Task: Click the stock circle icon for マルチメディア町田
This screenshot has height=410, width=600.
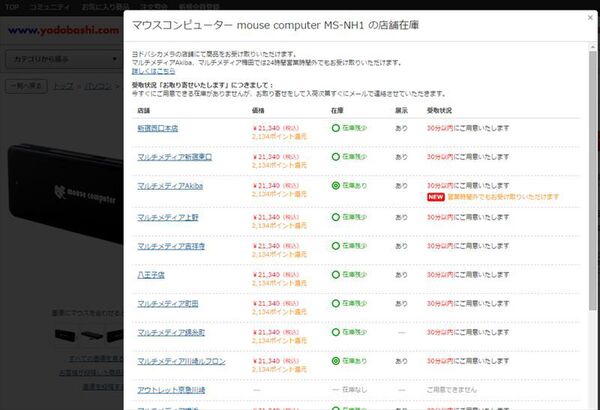Action: click(x=336, y=303)
